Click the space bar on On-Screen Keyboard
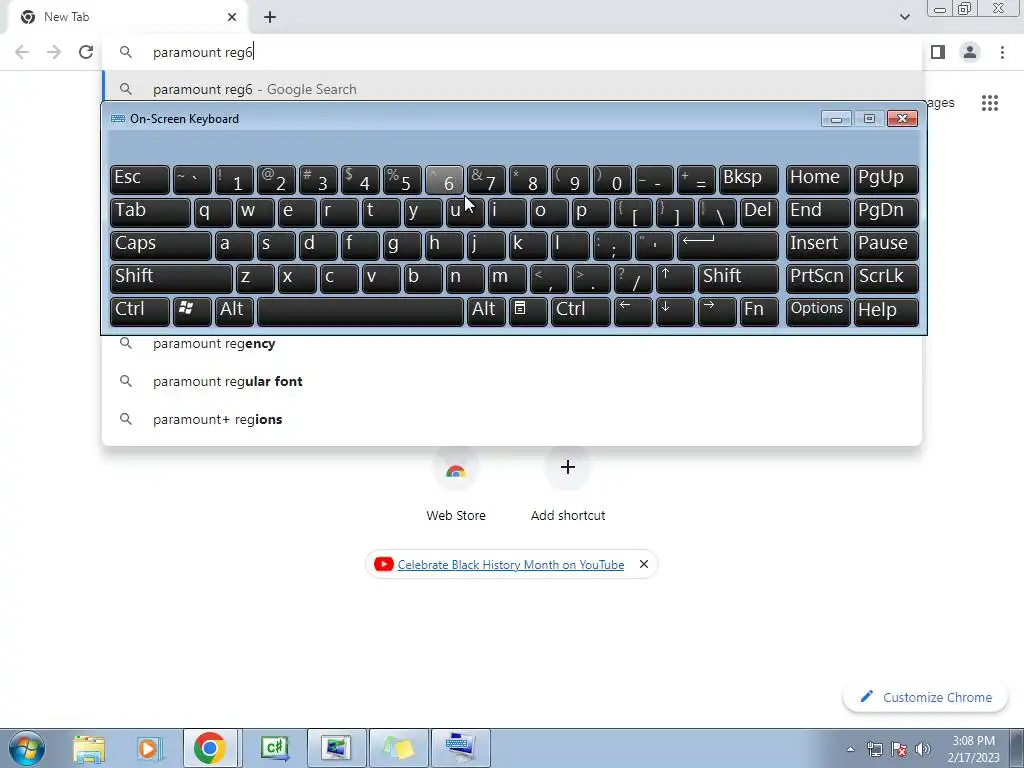1024x768 pixels. [360, 311]
